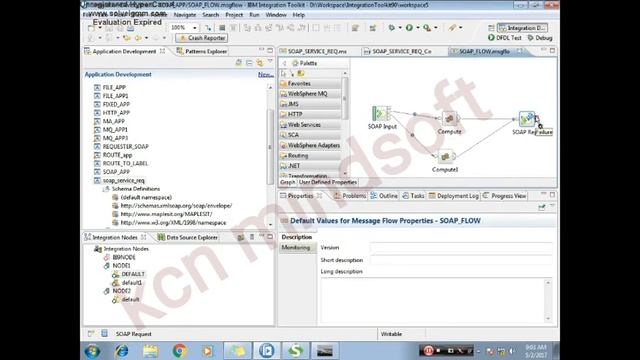
Task: Open the Tasks tab
Action: click(413, 196)
